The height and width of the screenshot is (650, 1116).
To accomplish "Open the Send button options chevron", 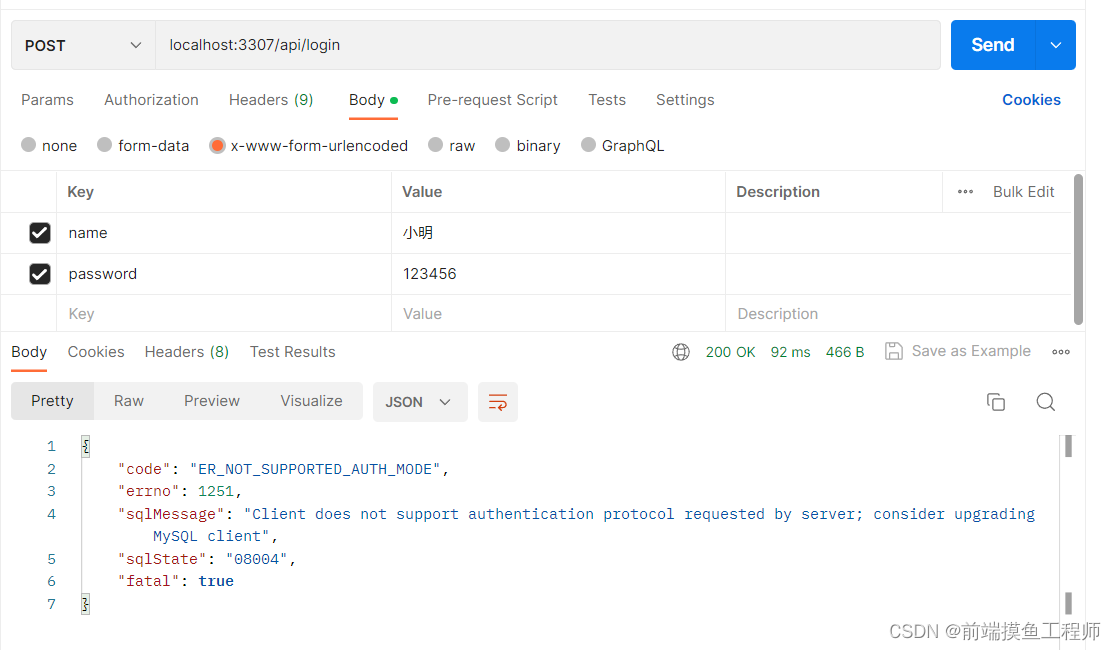I will [1056, 45].
